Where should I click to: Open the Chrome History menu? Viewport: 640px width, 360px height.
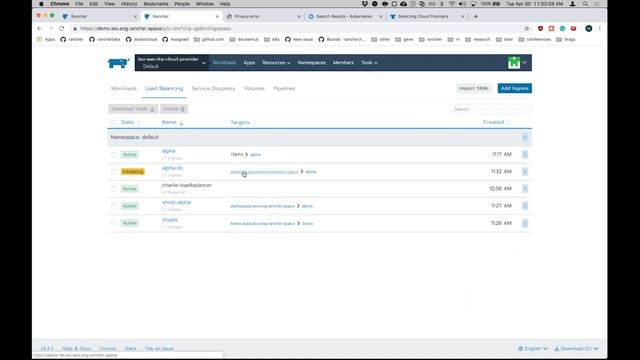(129, 4)
